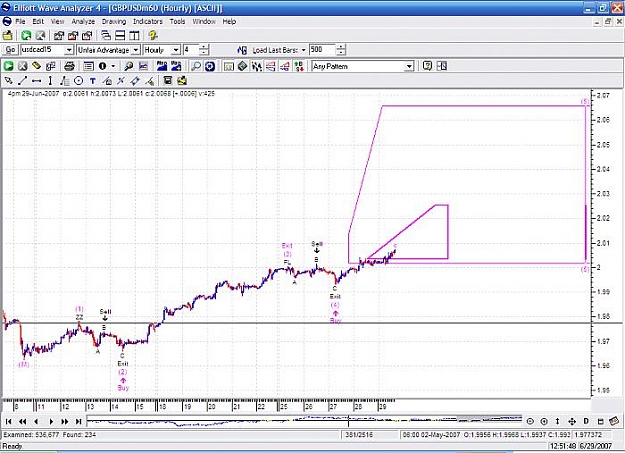Image resolution: width=625 pixels, height=453 pixels.
Task: Jump to first bar playback button
Action: [8, 421]
